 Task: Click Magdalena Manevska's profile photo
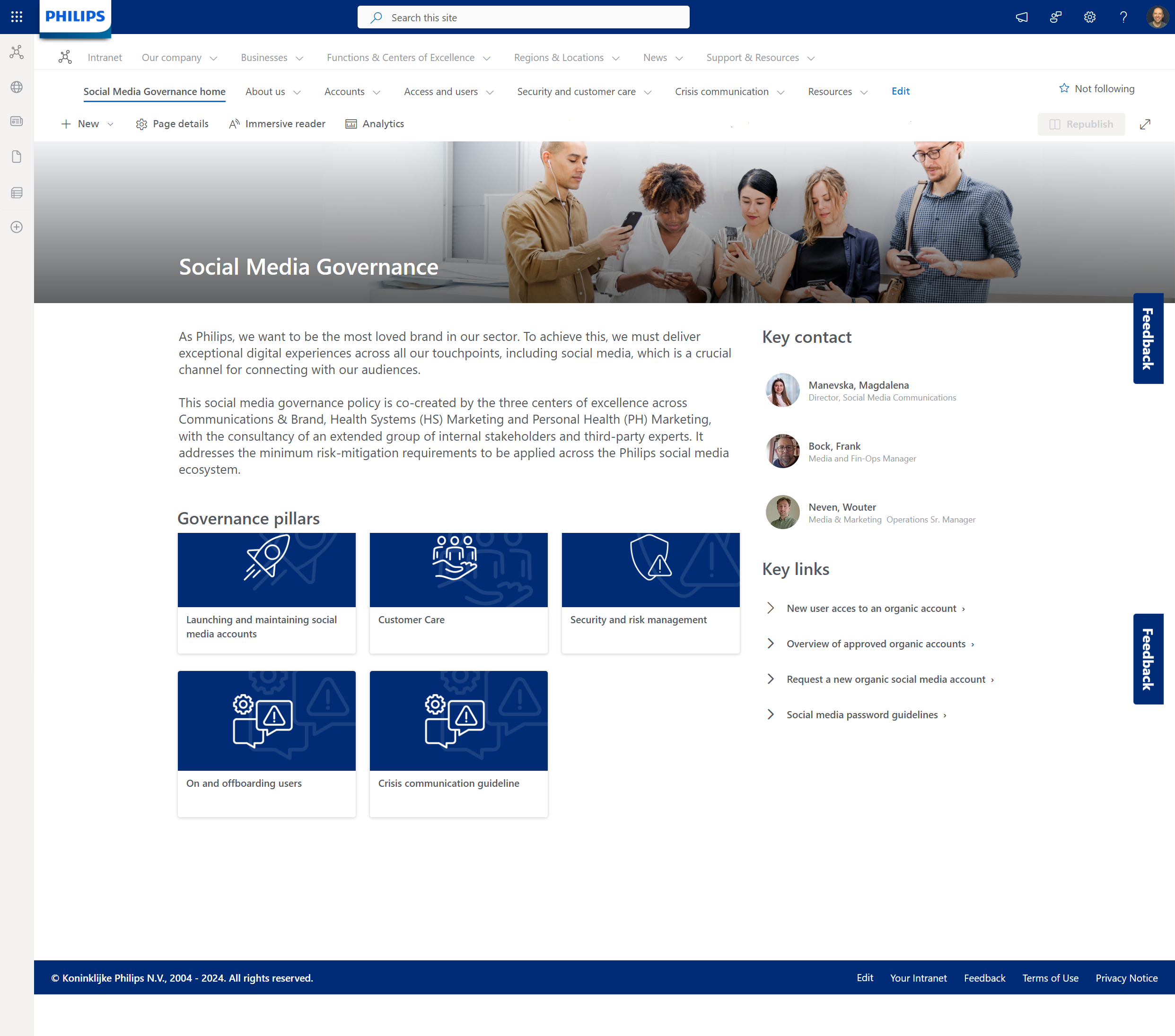coord(782,390)
